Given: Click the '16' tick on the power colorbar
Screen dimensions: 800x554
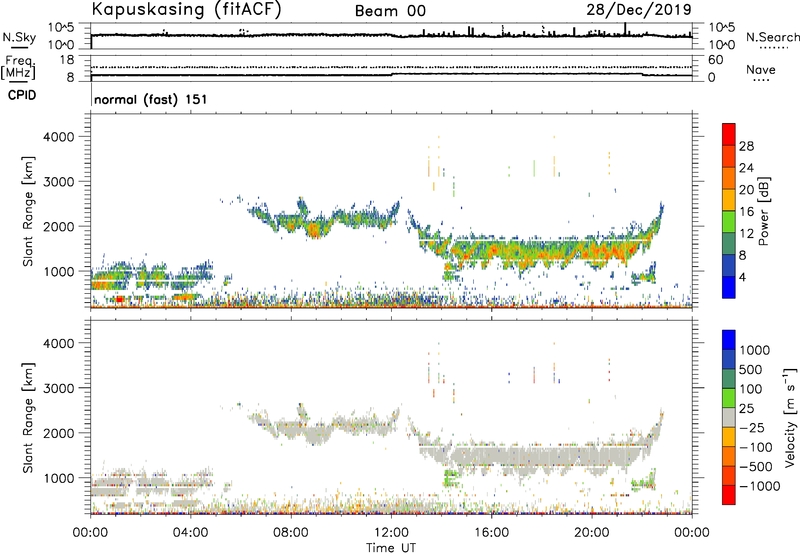Looking at the screenshot, I should (x=746, y=212).
